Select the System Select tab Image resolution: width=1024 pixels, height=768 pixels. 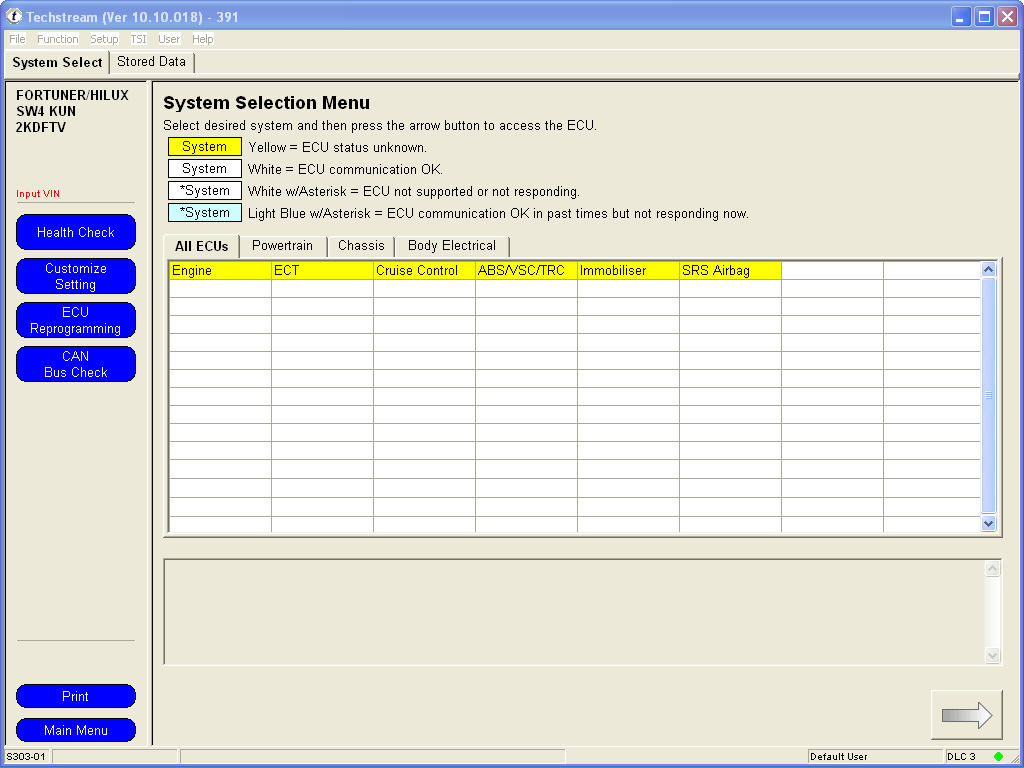57,63
